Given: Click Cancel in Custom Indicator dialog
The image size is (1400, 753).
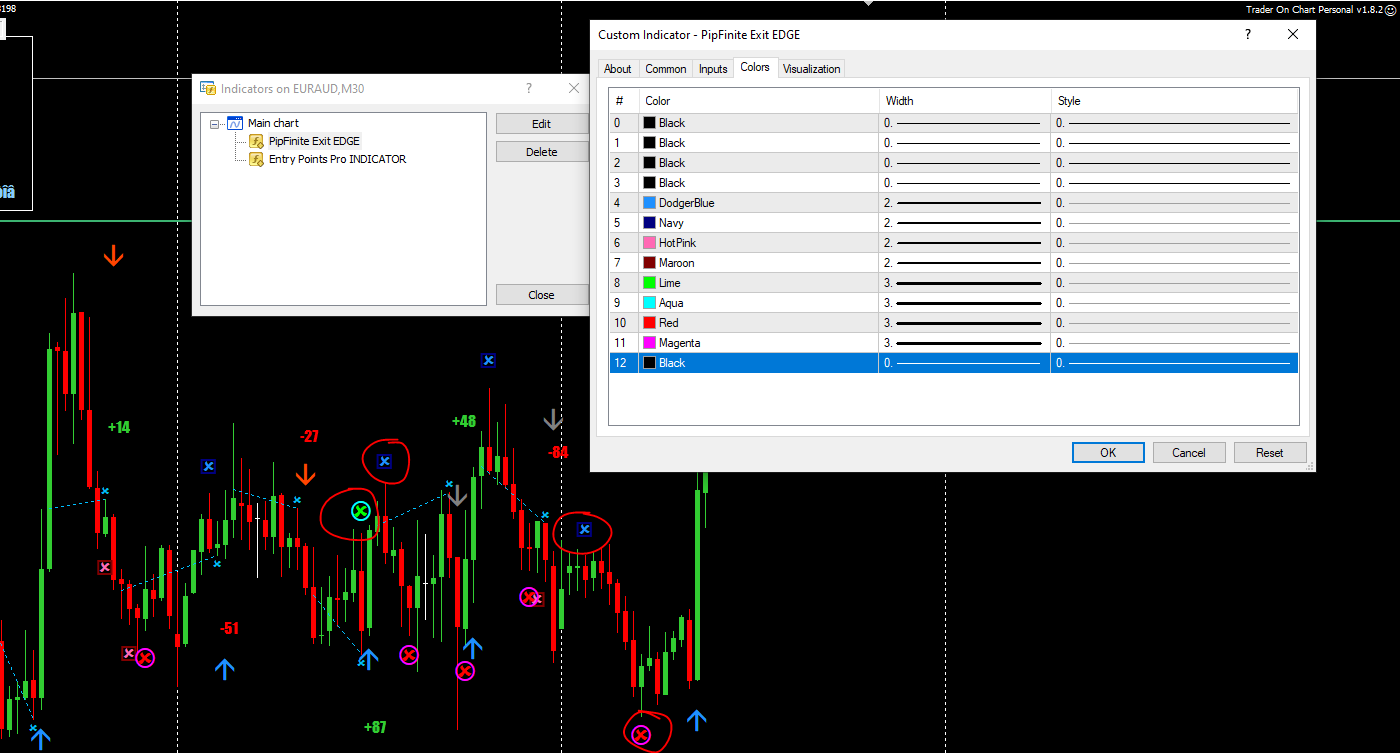Looking at the screenshot, I should coord(1189,453).
